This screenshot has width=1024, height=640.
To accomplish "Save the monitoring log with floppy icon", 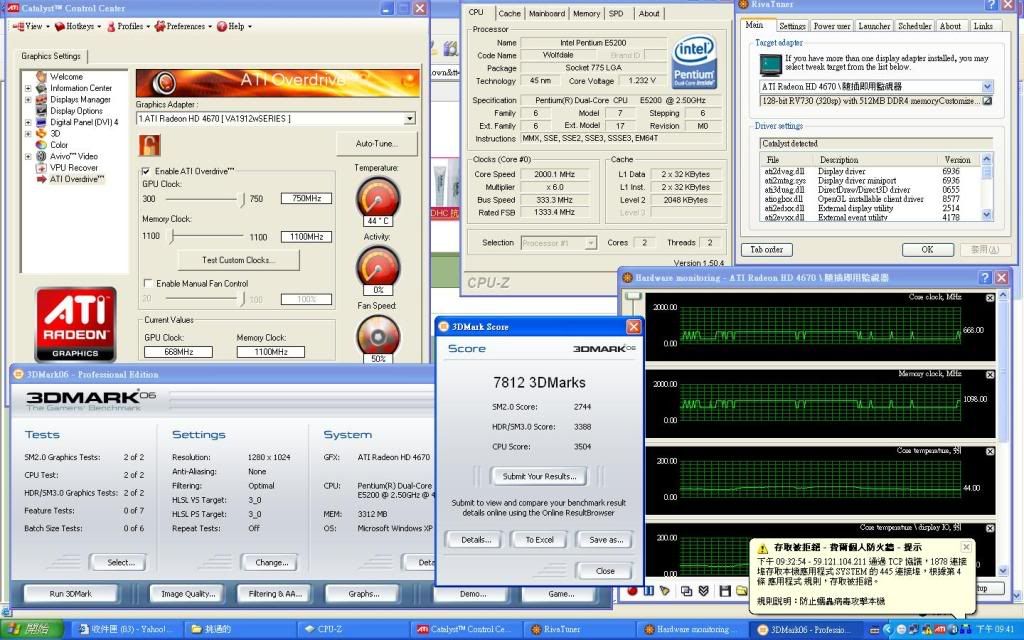I will tap(725, 591).
